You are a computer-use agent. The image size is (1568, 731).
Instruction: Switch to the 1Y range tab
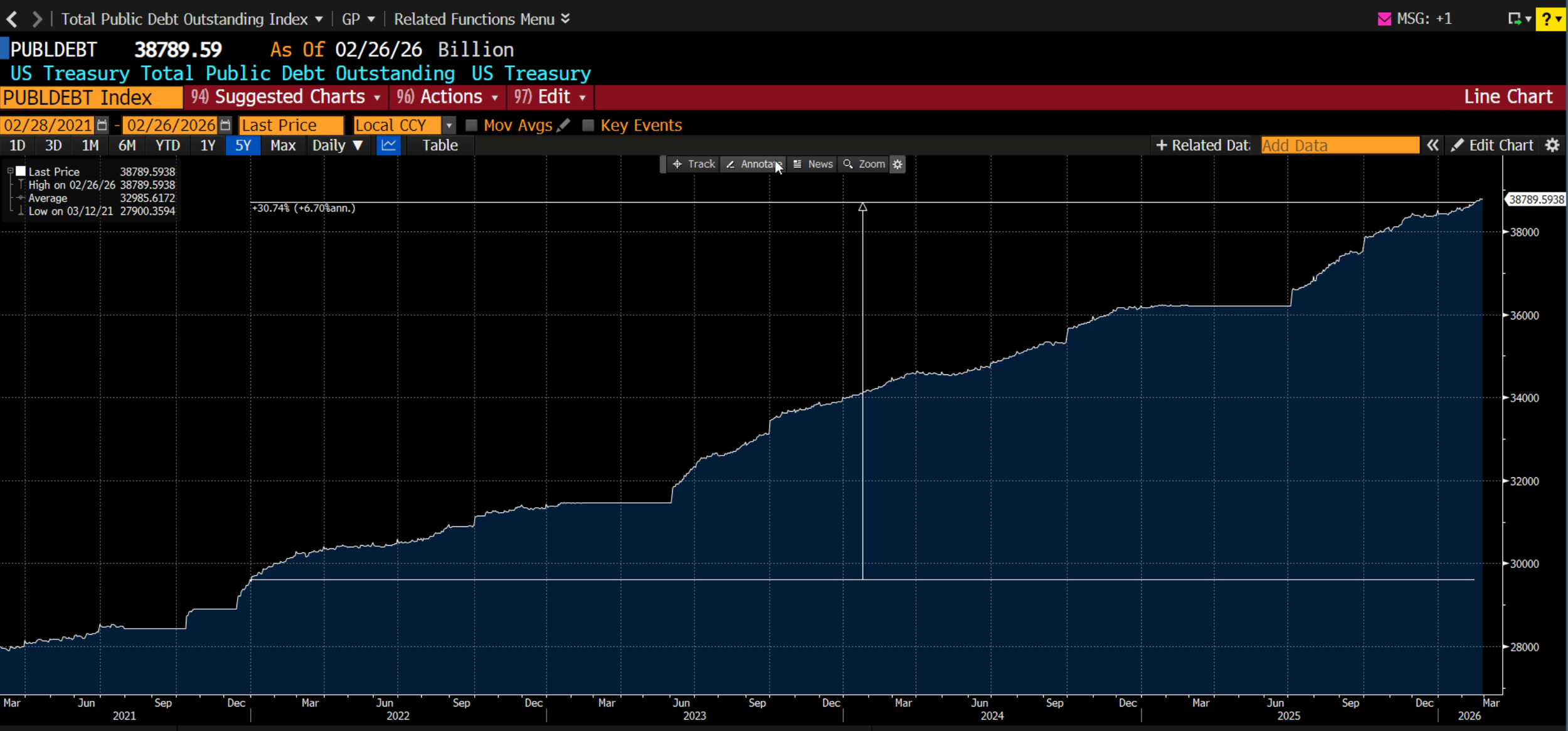(x=208, y=145)
